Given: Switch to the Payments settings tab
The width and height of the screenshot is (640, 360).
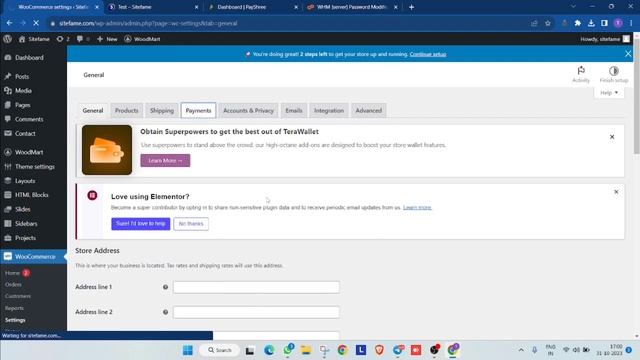Looking at the screenshot, I should [198, 111].
